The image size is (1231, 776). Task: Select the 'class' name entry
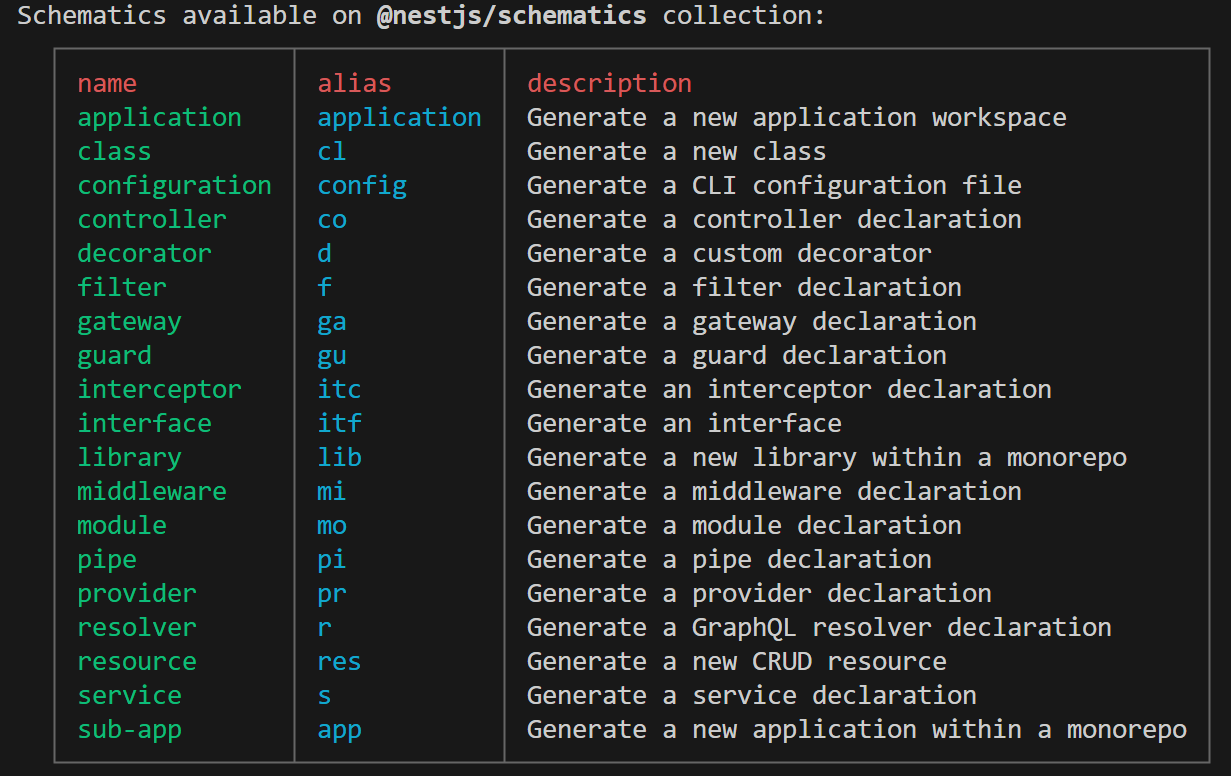[x=114, y=152]
